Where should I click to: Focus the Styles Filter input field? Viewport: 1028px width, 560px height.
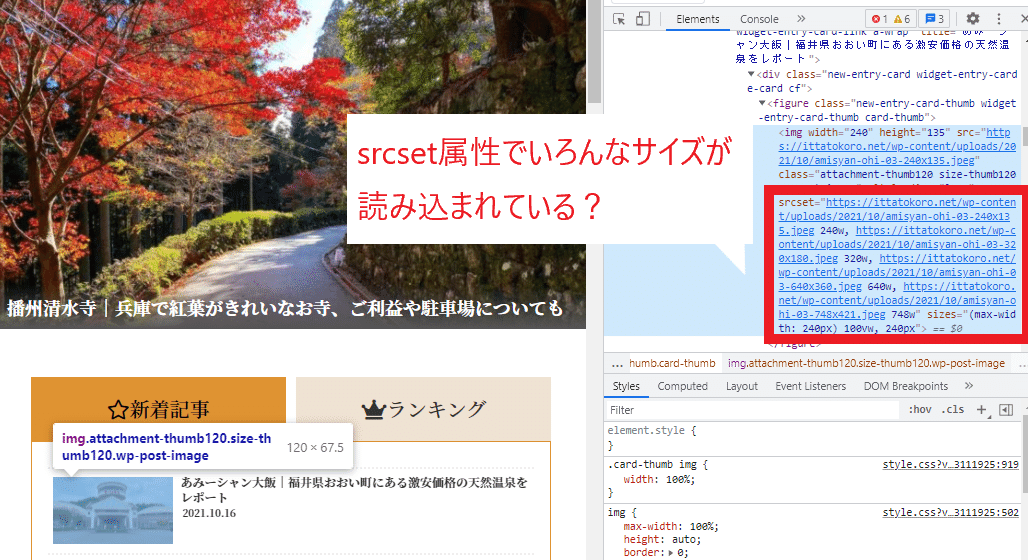point(751,410)
